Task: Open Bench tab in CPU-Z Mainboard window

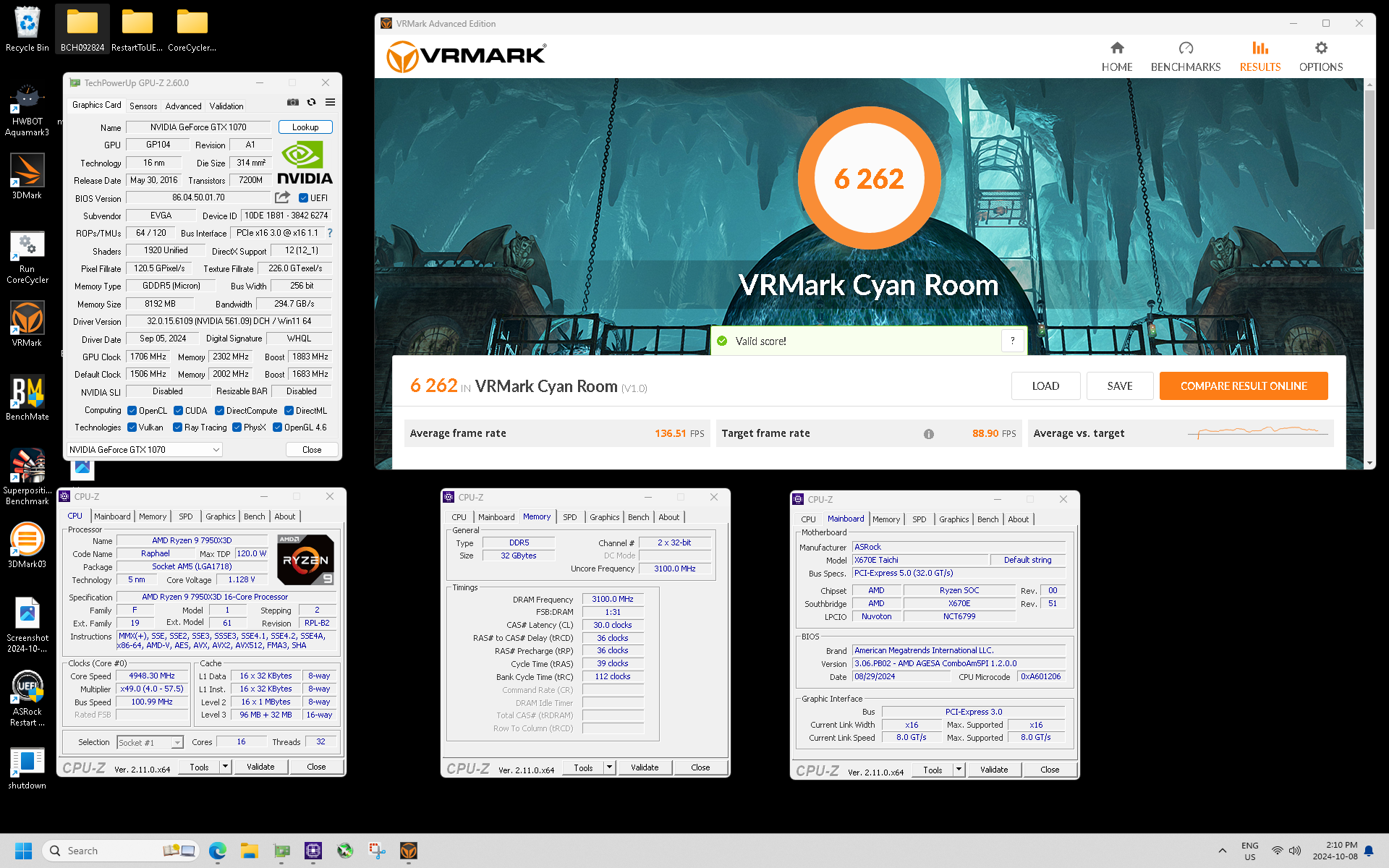Action: click(x=987, y=519)
